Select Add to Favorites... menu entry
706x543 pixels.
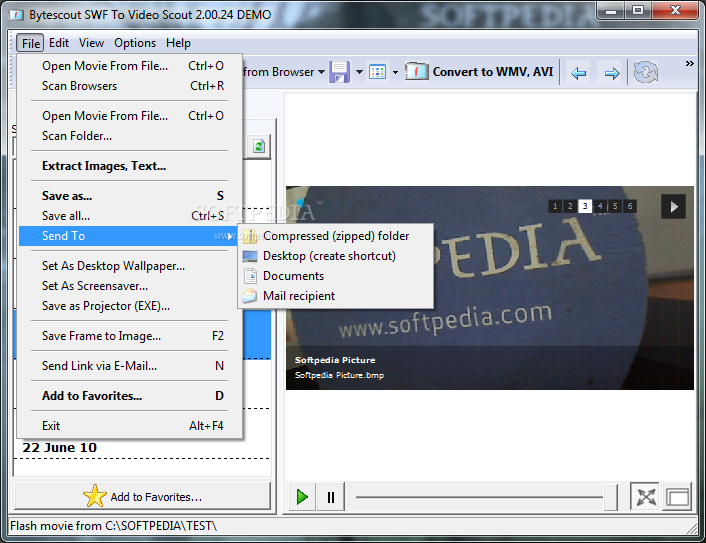(x=130, y=396)
